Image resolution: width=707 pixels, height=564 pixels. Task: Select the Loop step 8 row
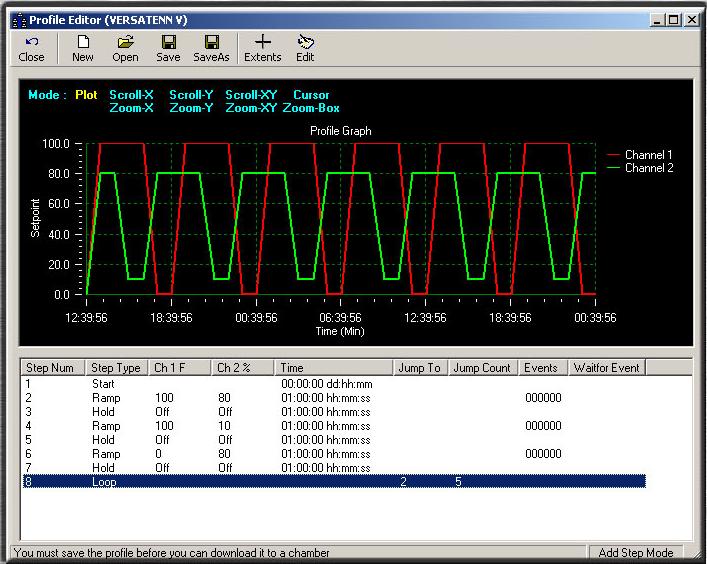point(105,482)
